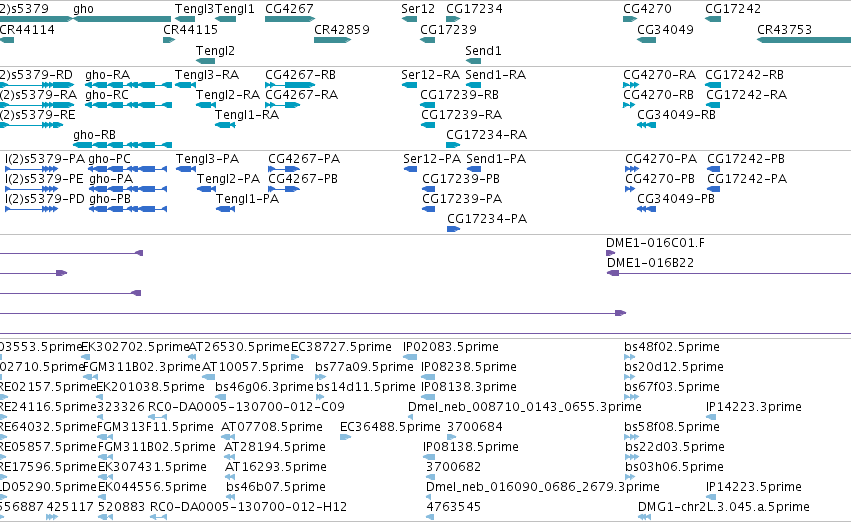Select the Ser12-PA protein label
This screenshot has width=851, height=522.
432,158
